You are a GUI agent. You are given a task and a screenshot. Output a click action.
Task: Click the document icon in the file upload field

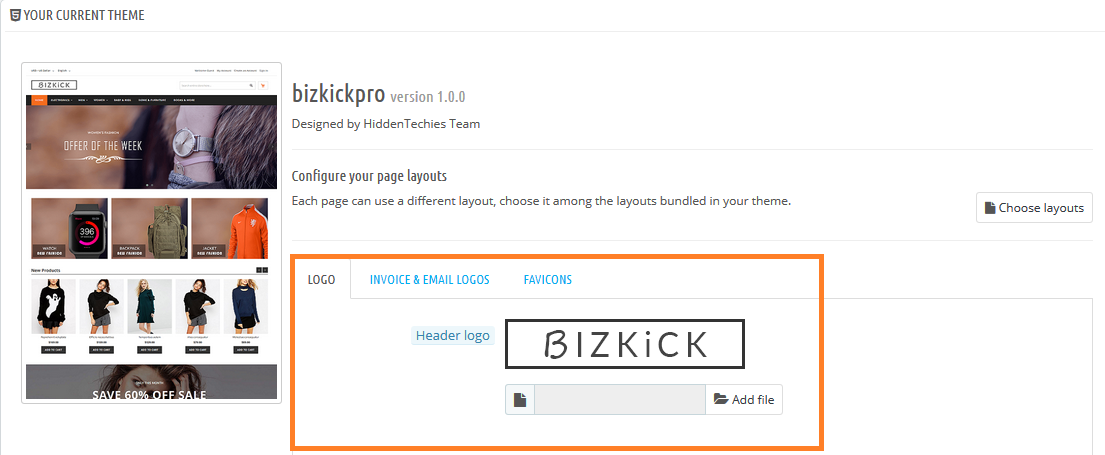pyautogui.click(x=520, y=400)
